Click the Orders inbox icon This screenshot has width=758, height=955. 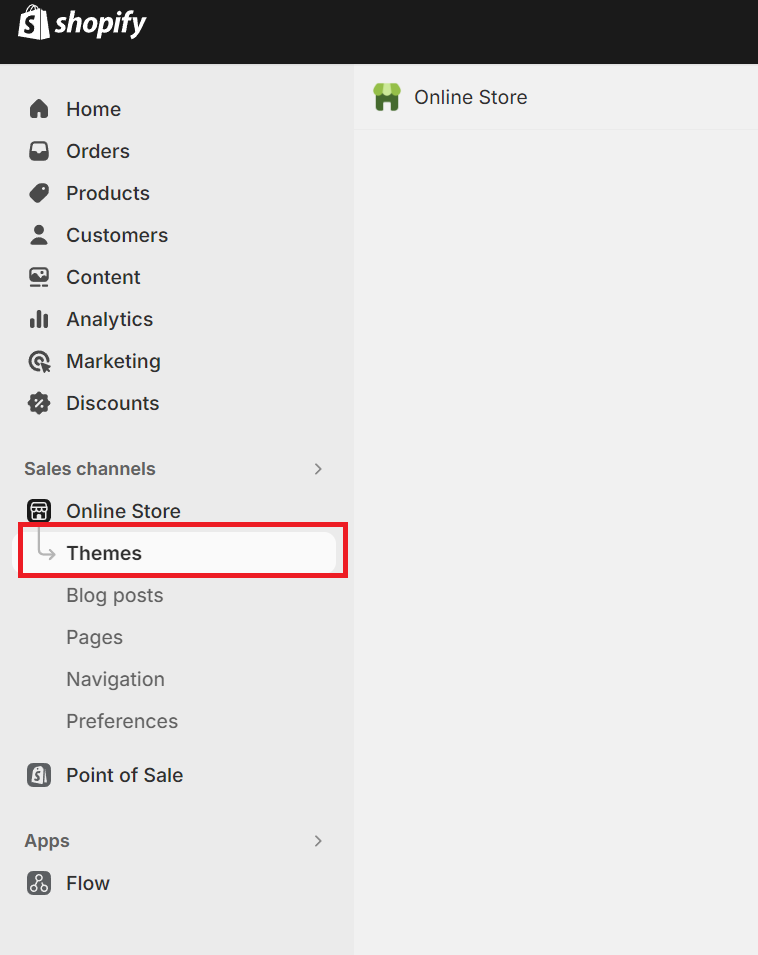pyautogui.click(x=39, y=151)
